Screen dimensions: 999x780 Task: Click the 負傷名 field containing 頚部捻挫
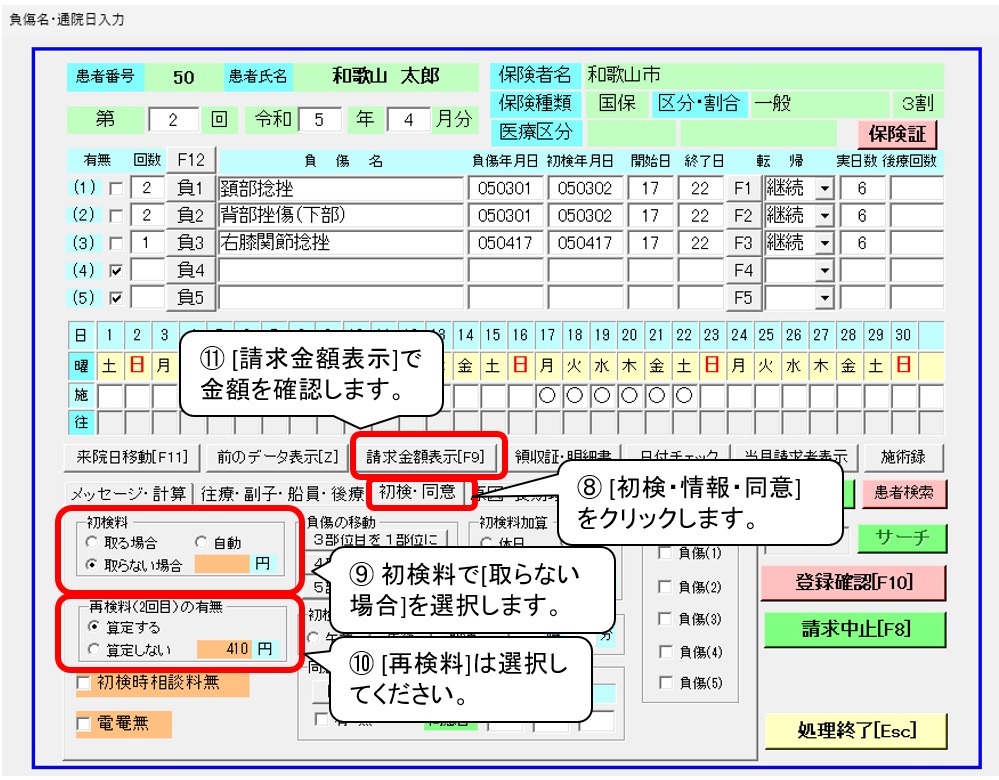click(x=342, y=188)
